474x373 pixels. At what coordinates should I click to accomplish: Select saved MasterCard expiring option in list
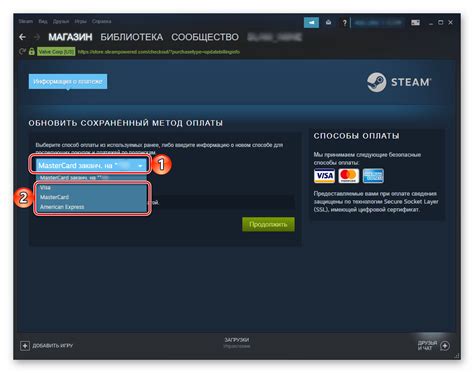point(91,178)
